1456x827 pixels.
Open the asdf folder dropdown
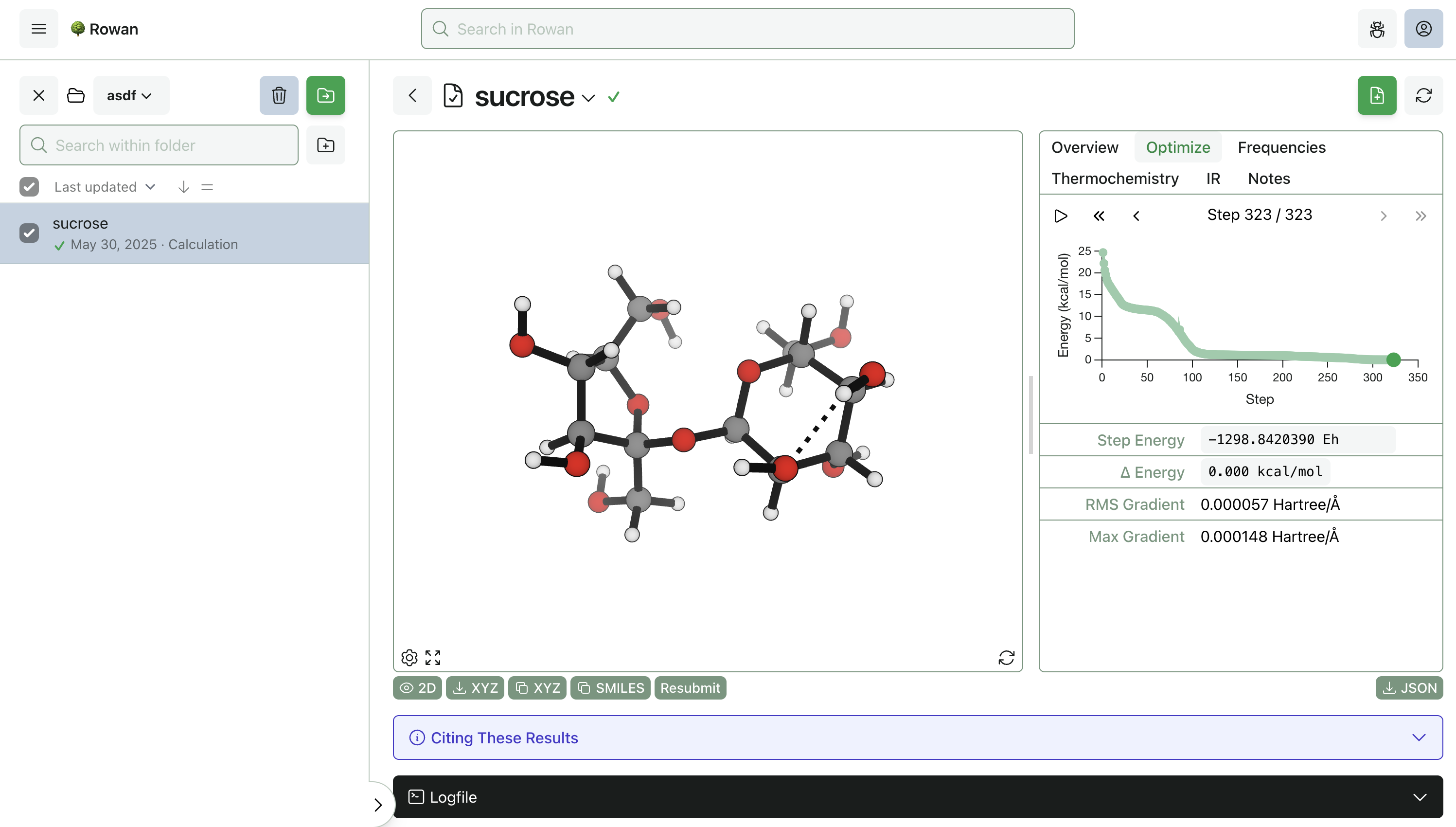tap(130, 95)
